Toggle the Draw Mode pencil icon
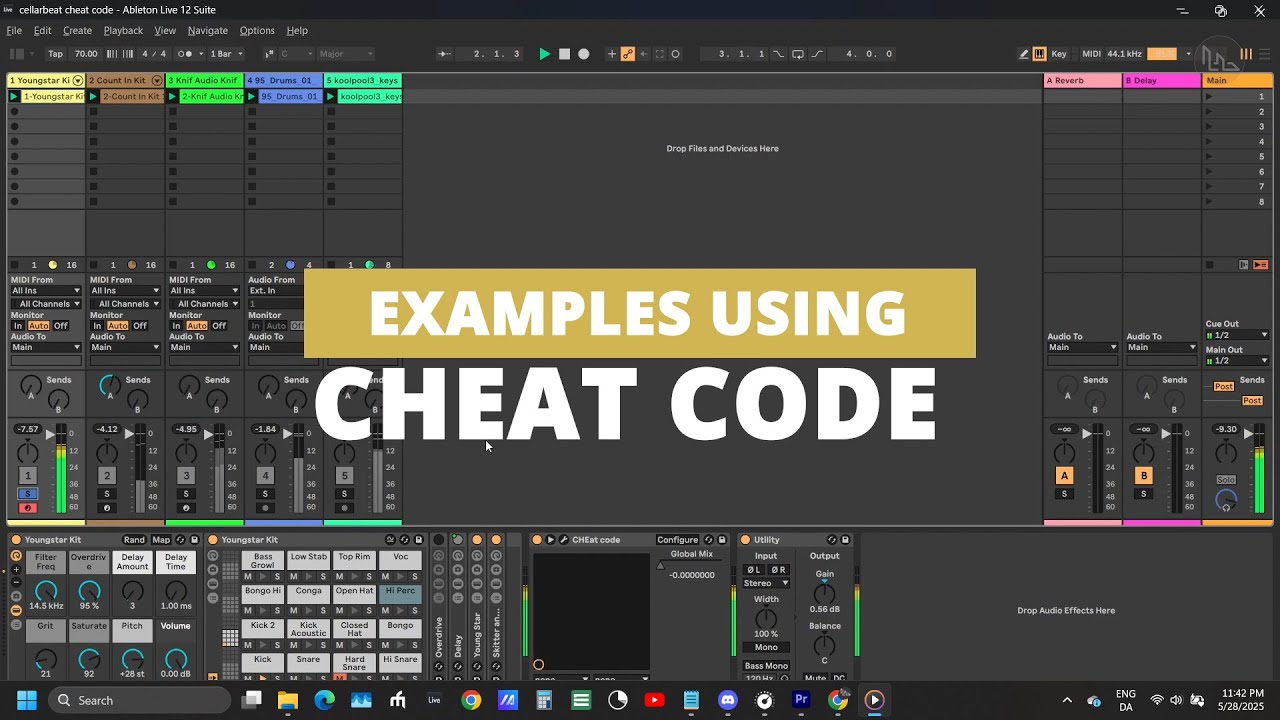Image resolution: width=1280 pixels, height=720 pixels. [1024, 54]
